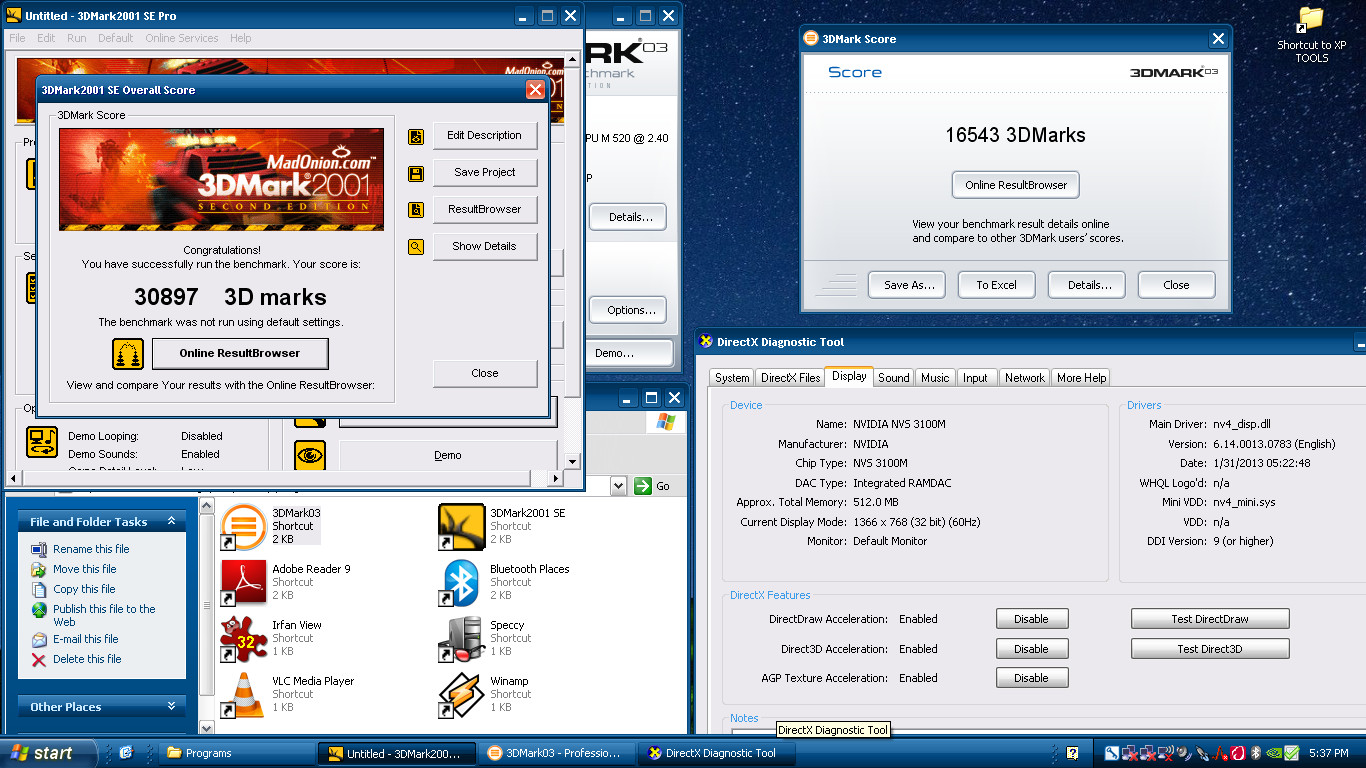The width and height of the screenshot is (1366, 768).
Task: Click Save As... in 3DMark Score window
Action: 909,285
